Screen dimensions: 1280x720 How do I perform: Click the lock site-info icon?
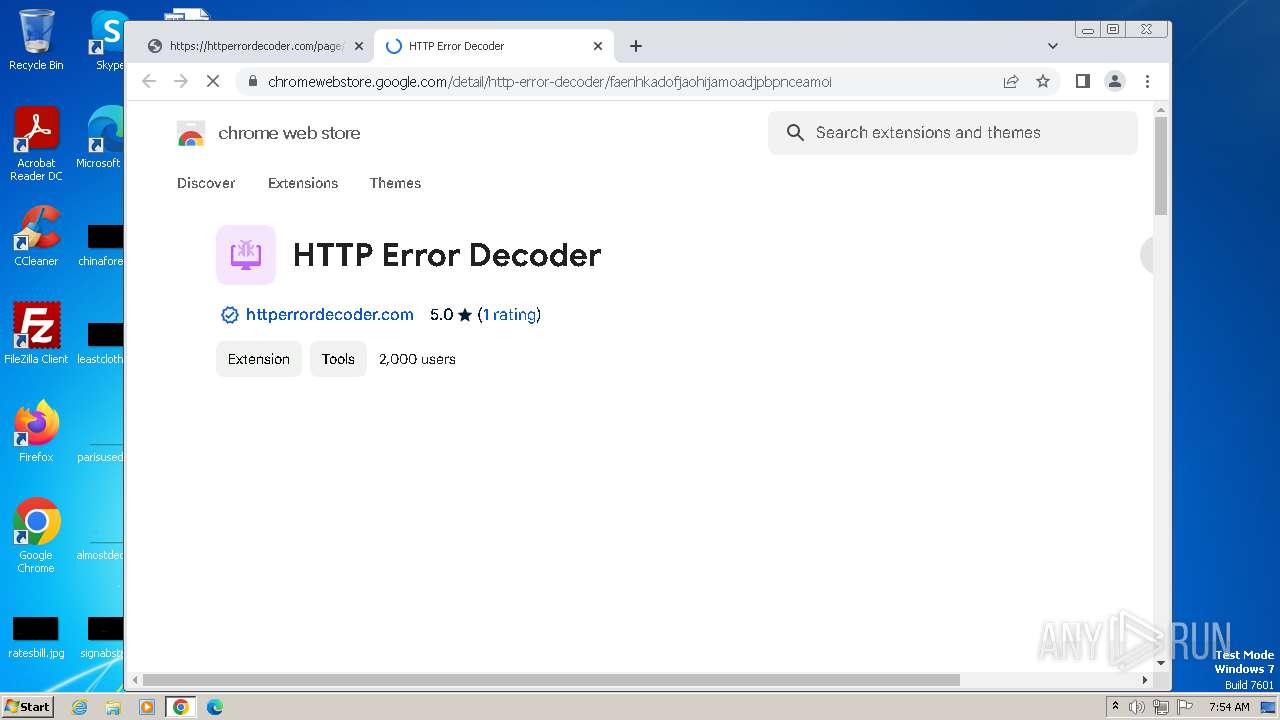pyautogui.click(x=253, y=82)
